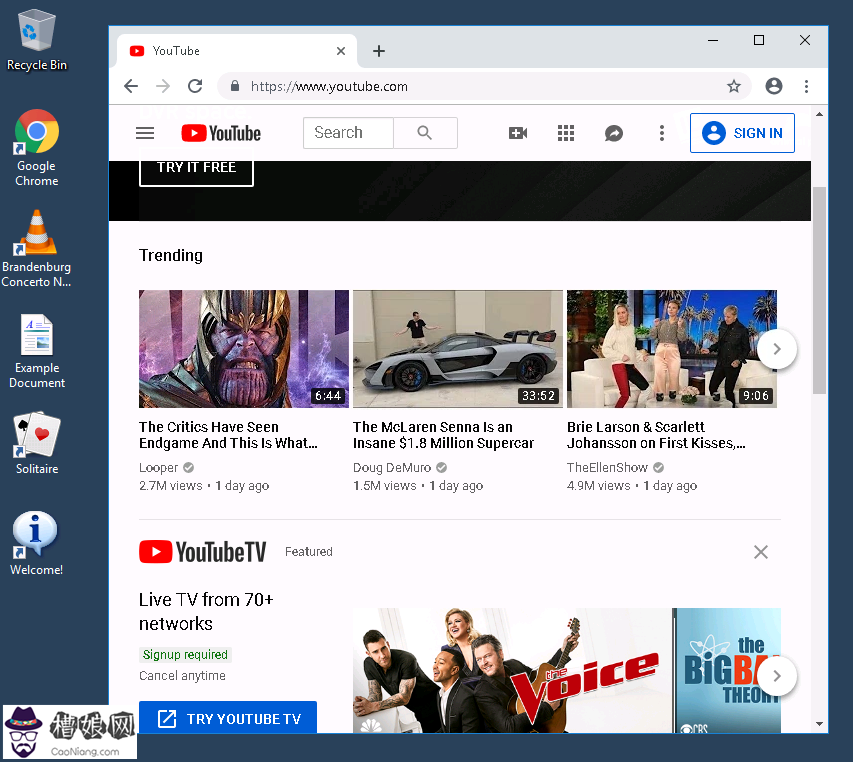Viewport: 853px width, 762px height.
Task: Open the YouTube hamburger guide menu
Action: (x=145, y=133)
